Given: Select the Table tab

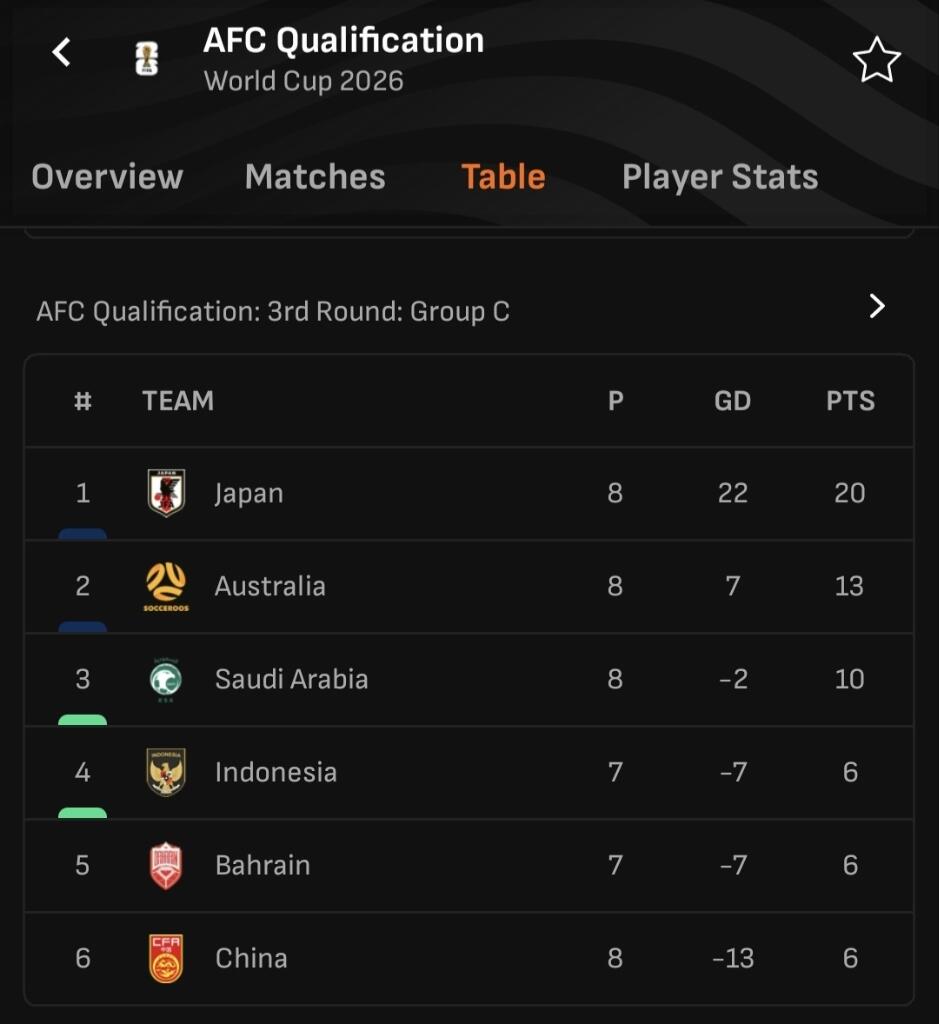Looking at the screenshot, I should coord(503,177).
